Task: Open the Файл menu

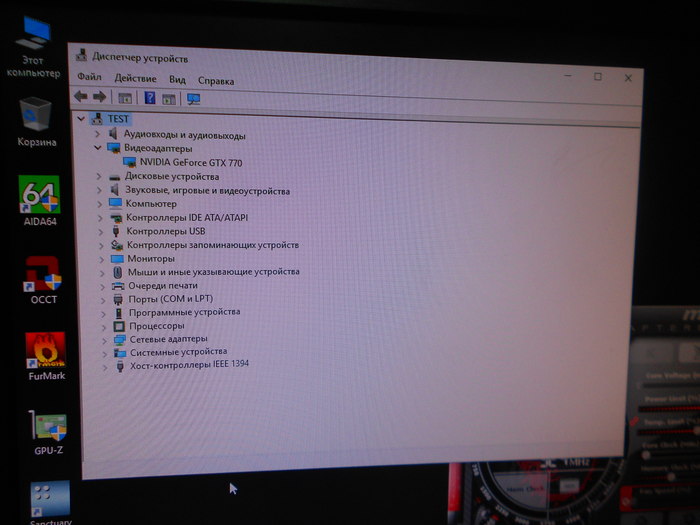Action: pyautogui.click(x=88, y=78)
